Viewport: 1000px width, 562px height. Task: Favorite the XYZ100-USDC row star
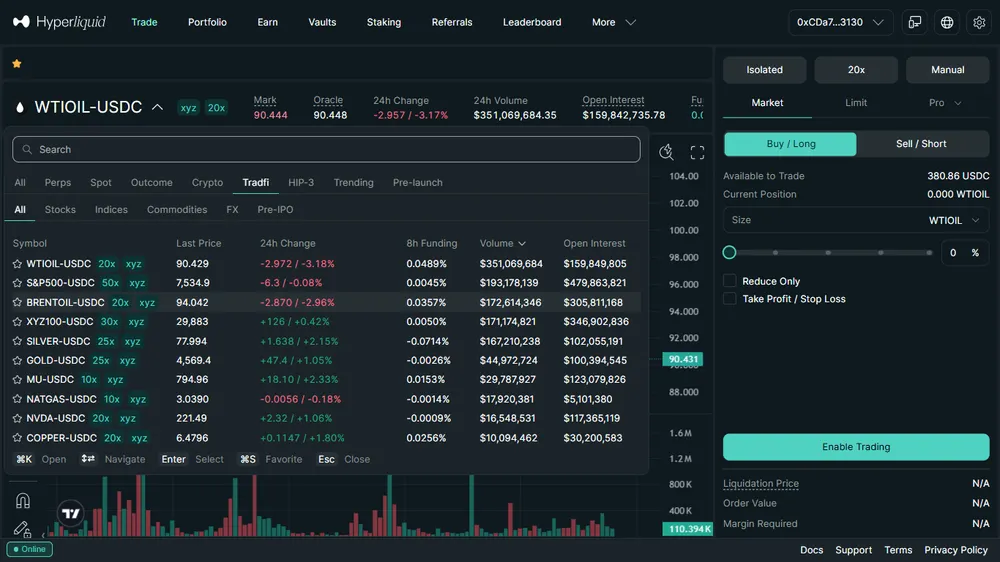[x=17, y=322]
